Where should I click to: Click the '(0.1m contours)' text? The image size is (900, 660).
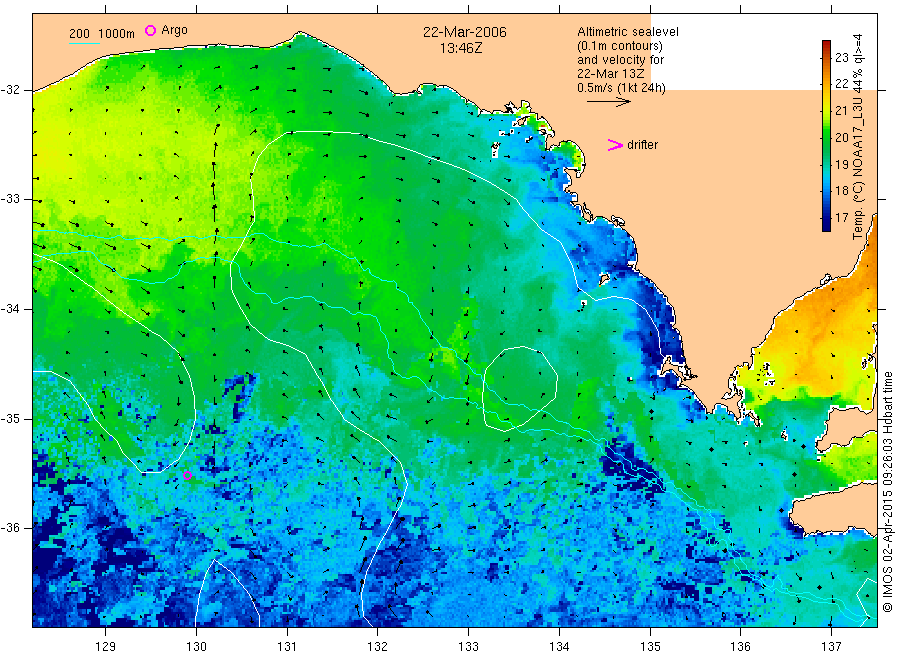pyautogui.click(x=620, y=46)
